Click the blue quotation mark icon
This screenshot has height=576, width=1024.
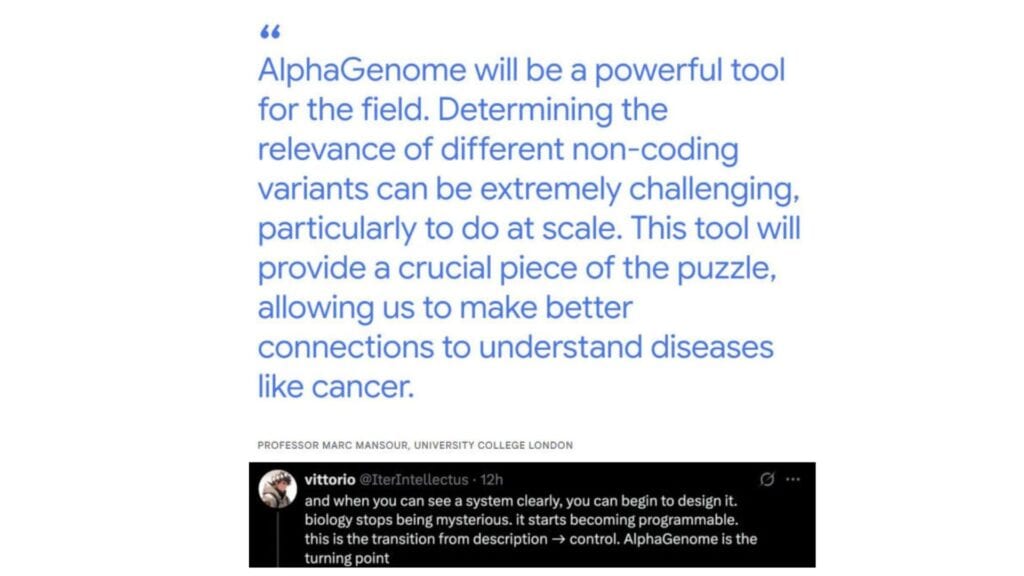click(x=270, y=32)
